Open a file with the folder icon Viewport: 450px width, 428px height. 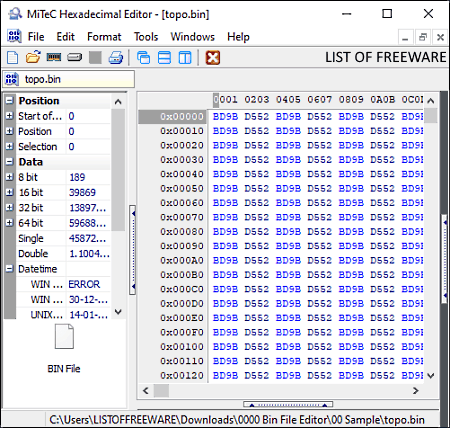33,58
